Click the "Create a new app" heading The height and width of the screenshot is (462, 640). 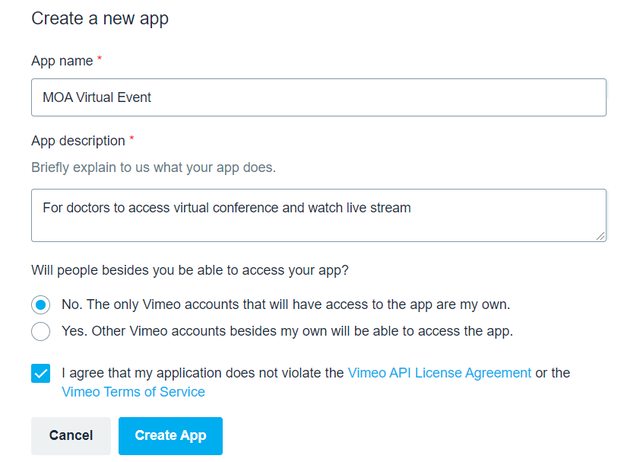pos(99,18)
